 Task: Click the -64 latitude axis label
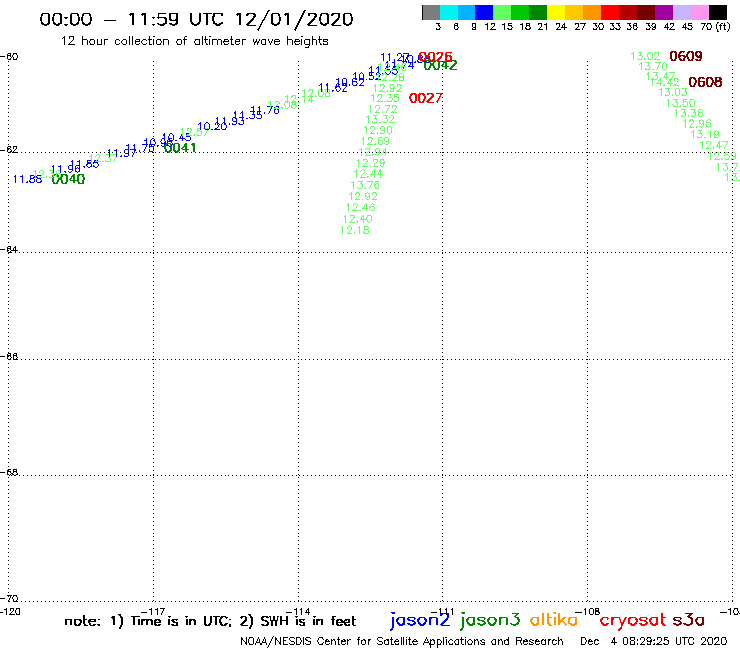click(x=9, y=249)
